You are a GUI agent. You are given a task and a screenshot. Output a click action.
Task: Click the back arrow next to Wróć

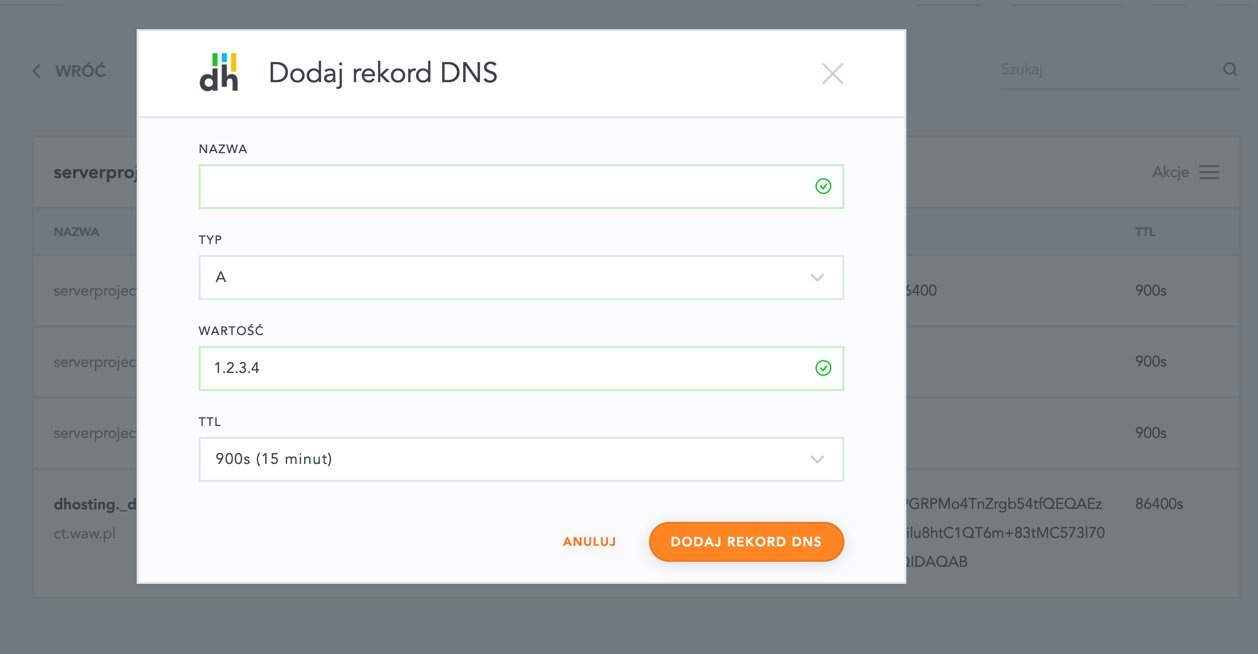(37, 71)
